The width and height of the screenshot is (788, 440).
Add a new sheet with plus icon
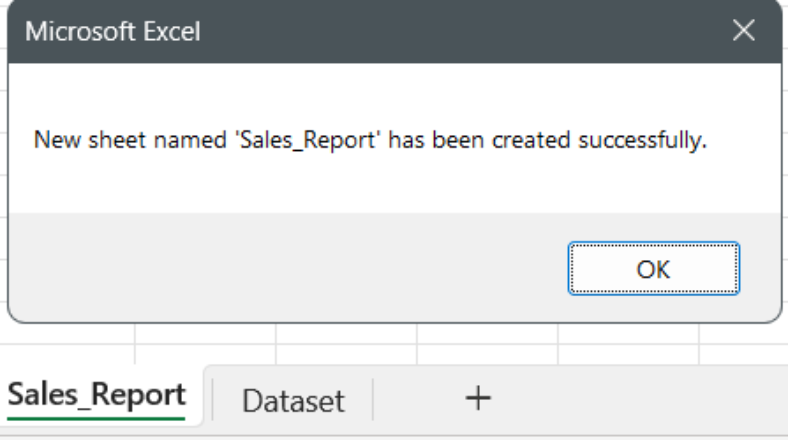click(478, 398)
